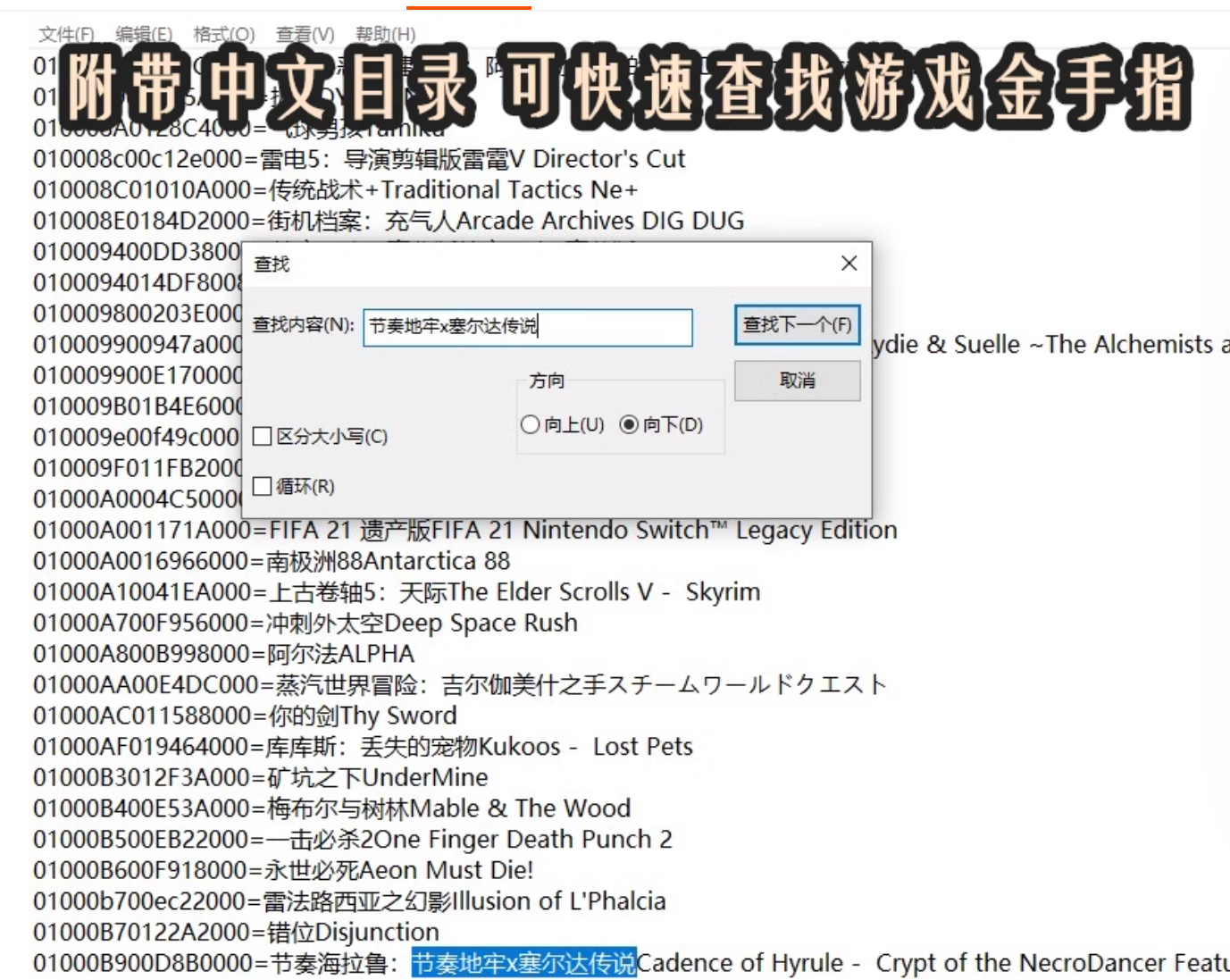This screenshot has height=980, width=1230.
Task: Click the line 上古卷轴5：天际 Skyrim
Action: tap(397, 592)
